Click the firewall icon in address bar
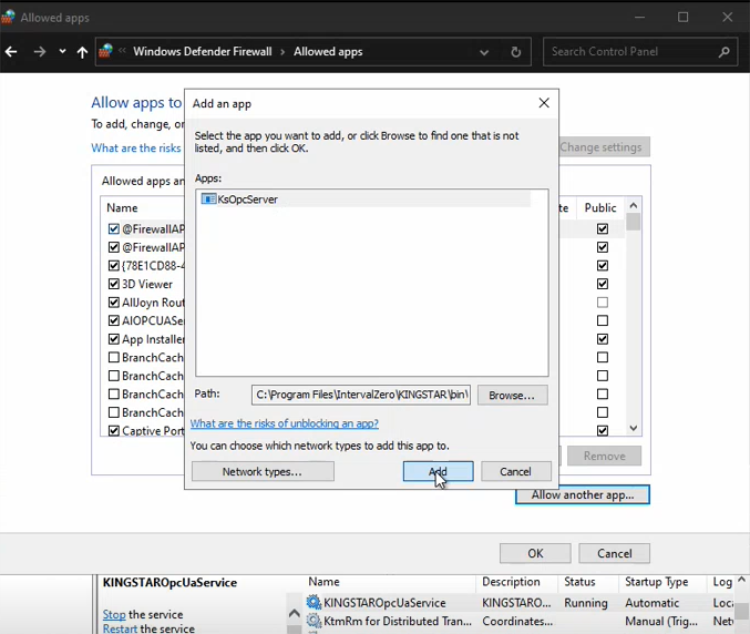Screen dimensions: 750x634 pyautogui.click(x=105, y=51)
